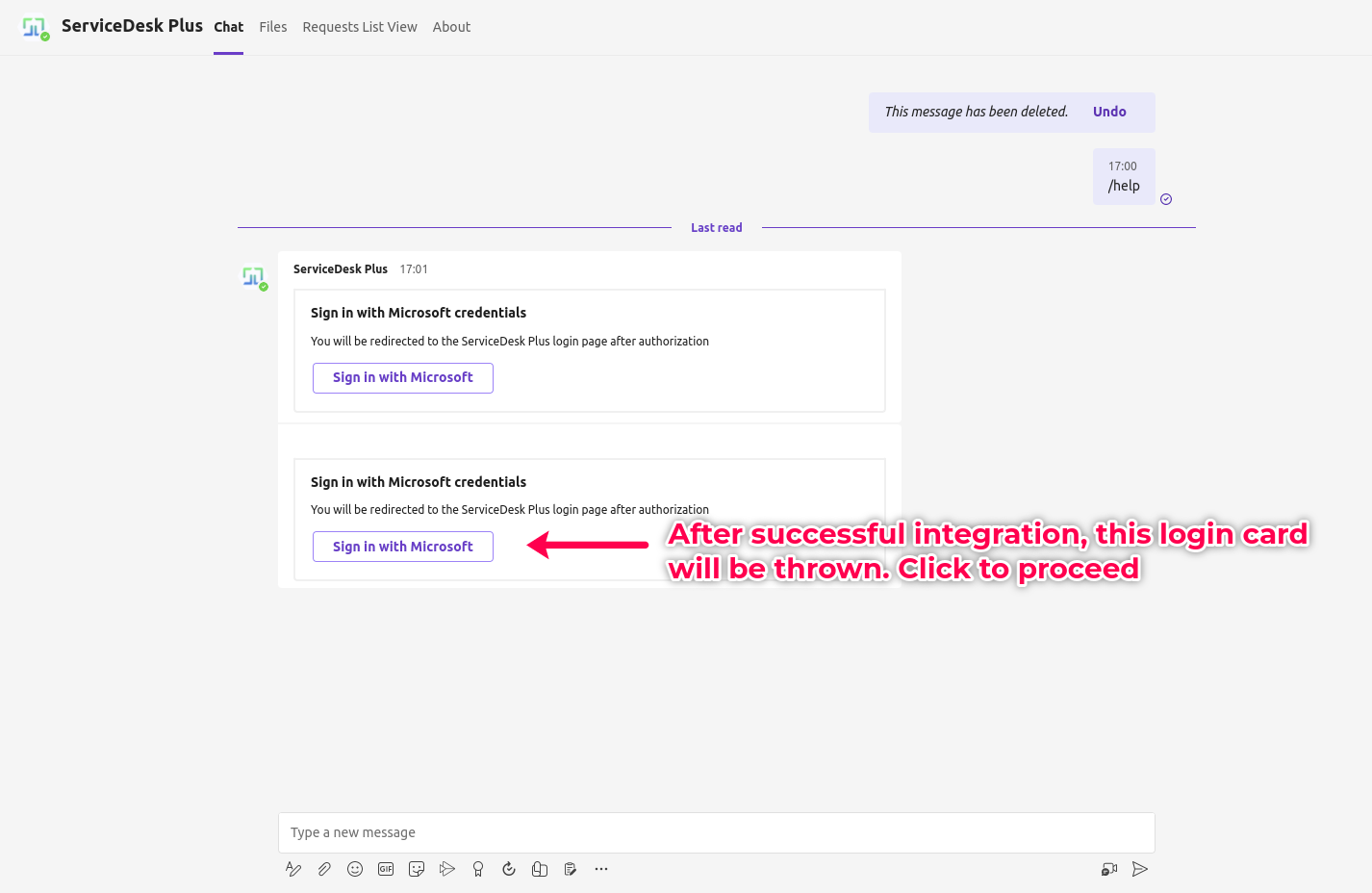Open the About tab
1372x893 pixels.
[451, 27]
